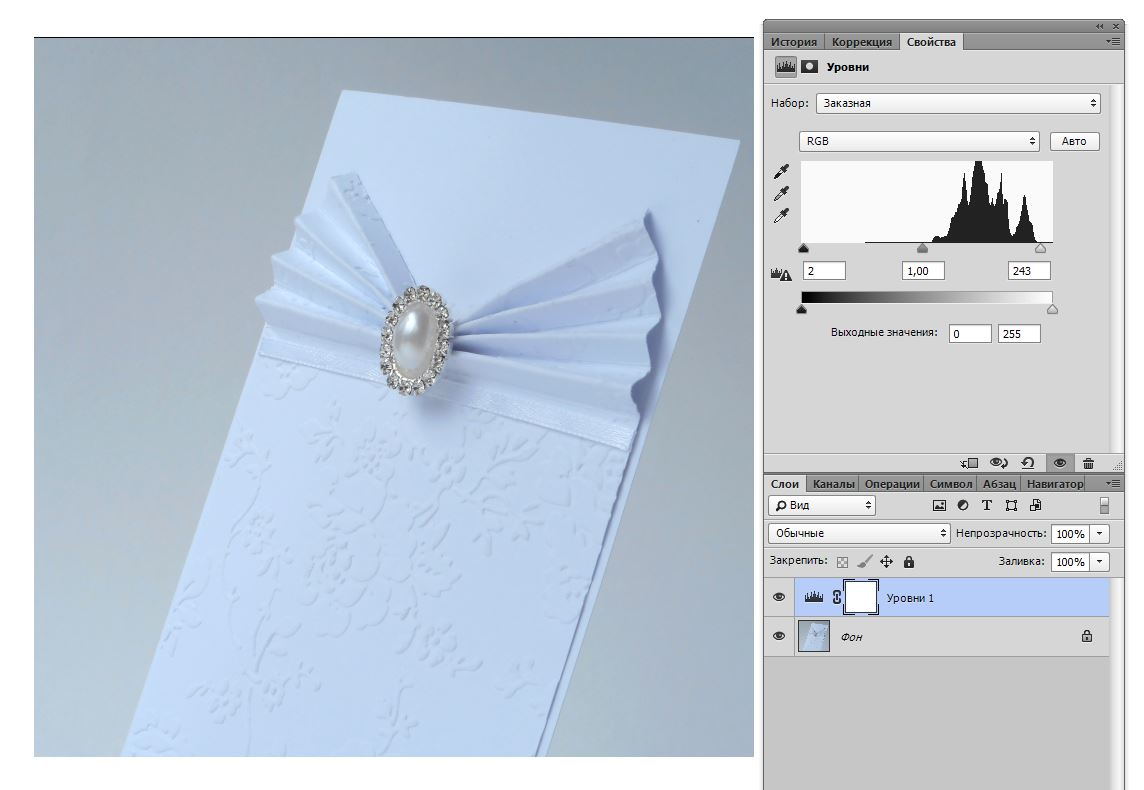The image size is (1144, 790).
Task: Select the Фон layer thumbnail
Action: click(x=813, y=636)
